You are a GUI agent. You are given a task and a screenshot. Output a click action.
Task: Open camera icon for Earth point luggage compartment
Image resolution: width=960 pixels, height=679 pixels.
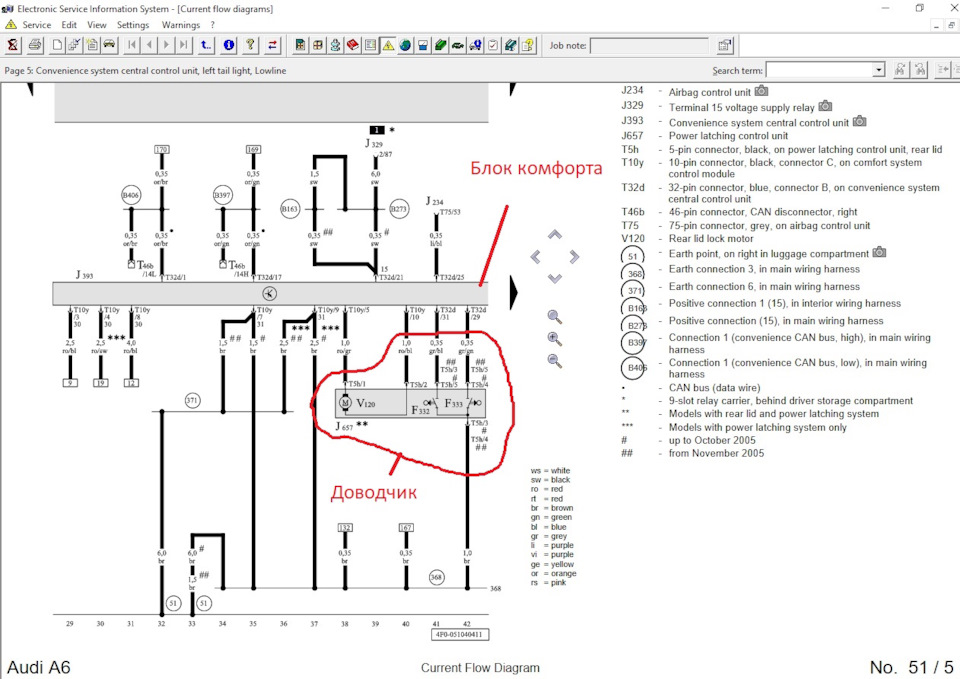879,252
